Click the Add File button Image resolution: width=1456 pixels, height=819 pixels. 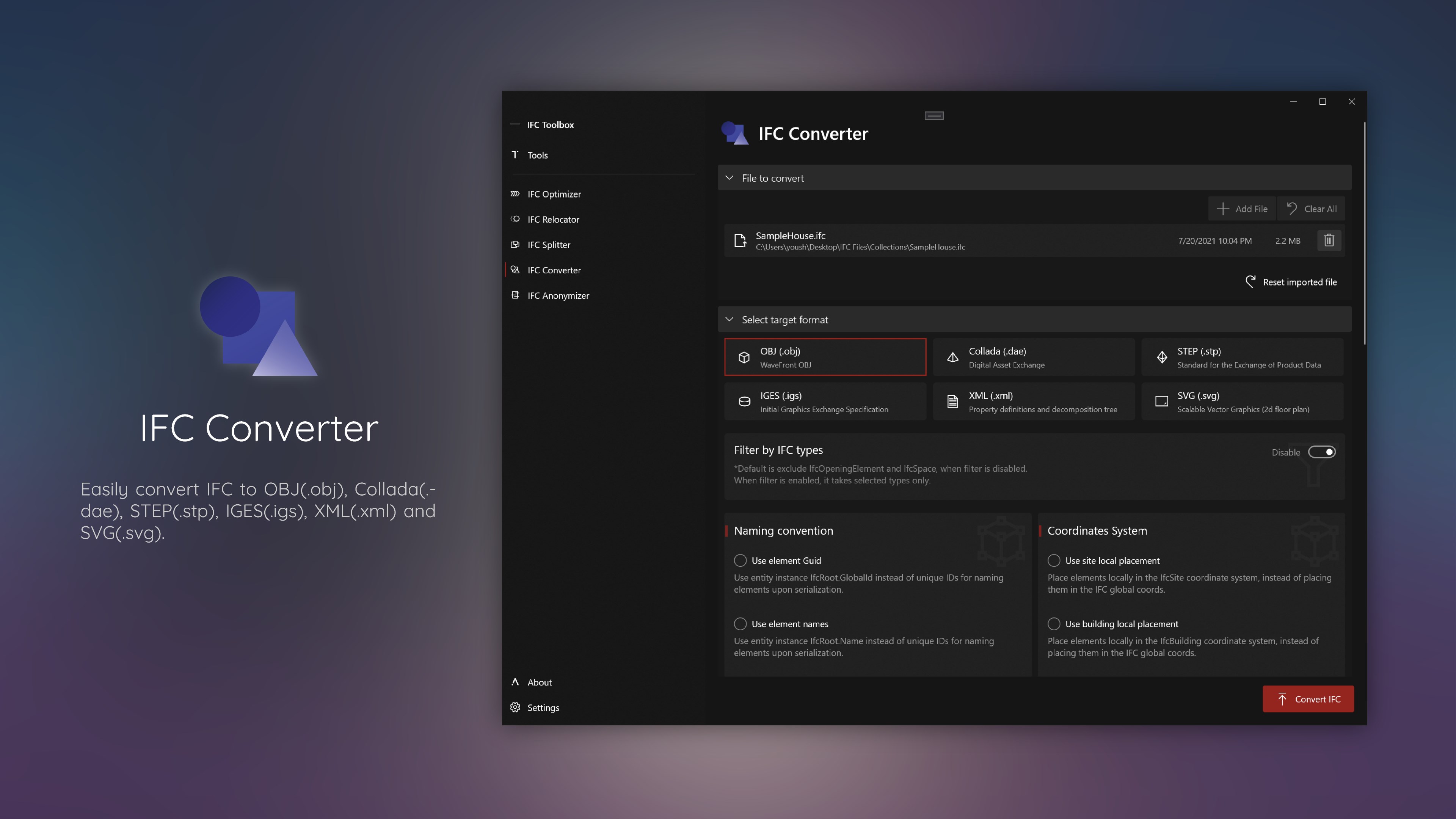tap(1242, 209)
